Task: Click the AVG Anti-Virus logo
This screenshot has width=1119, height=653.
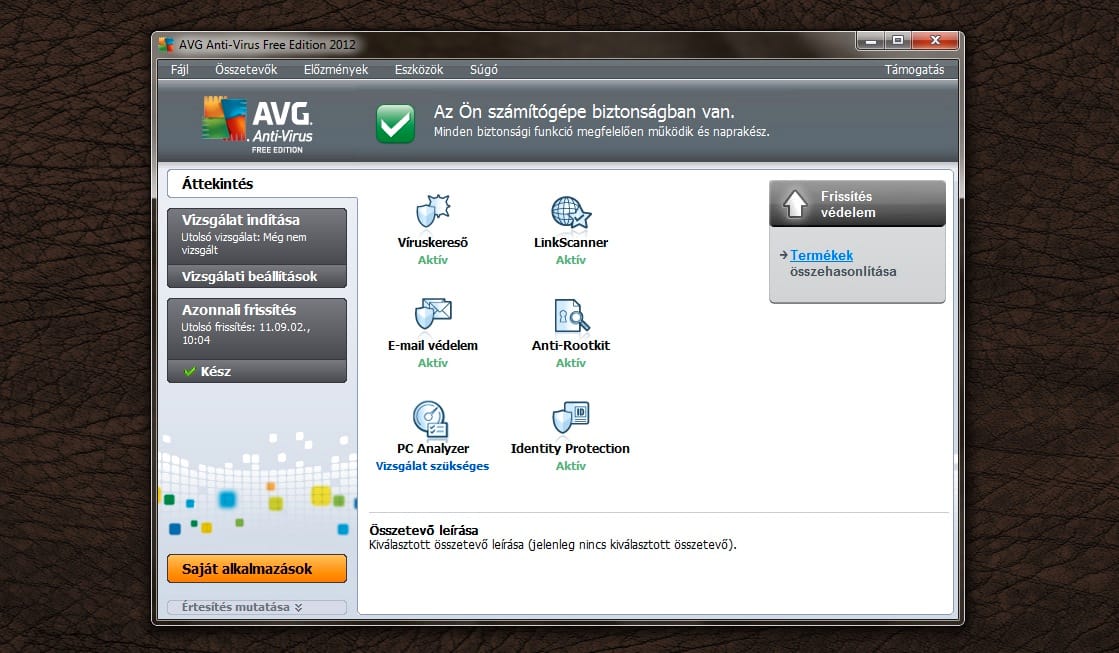Action: [258, 124]
